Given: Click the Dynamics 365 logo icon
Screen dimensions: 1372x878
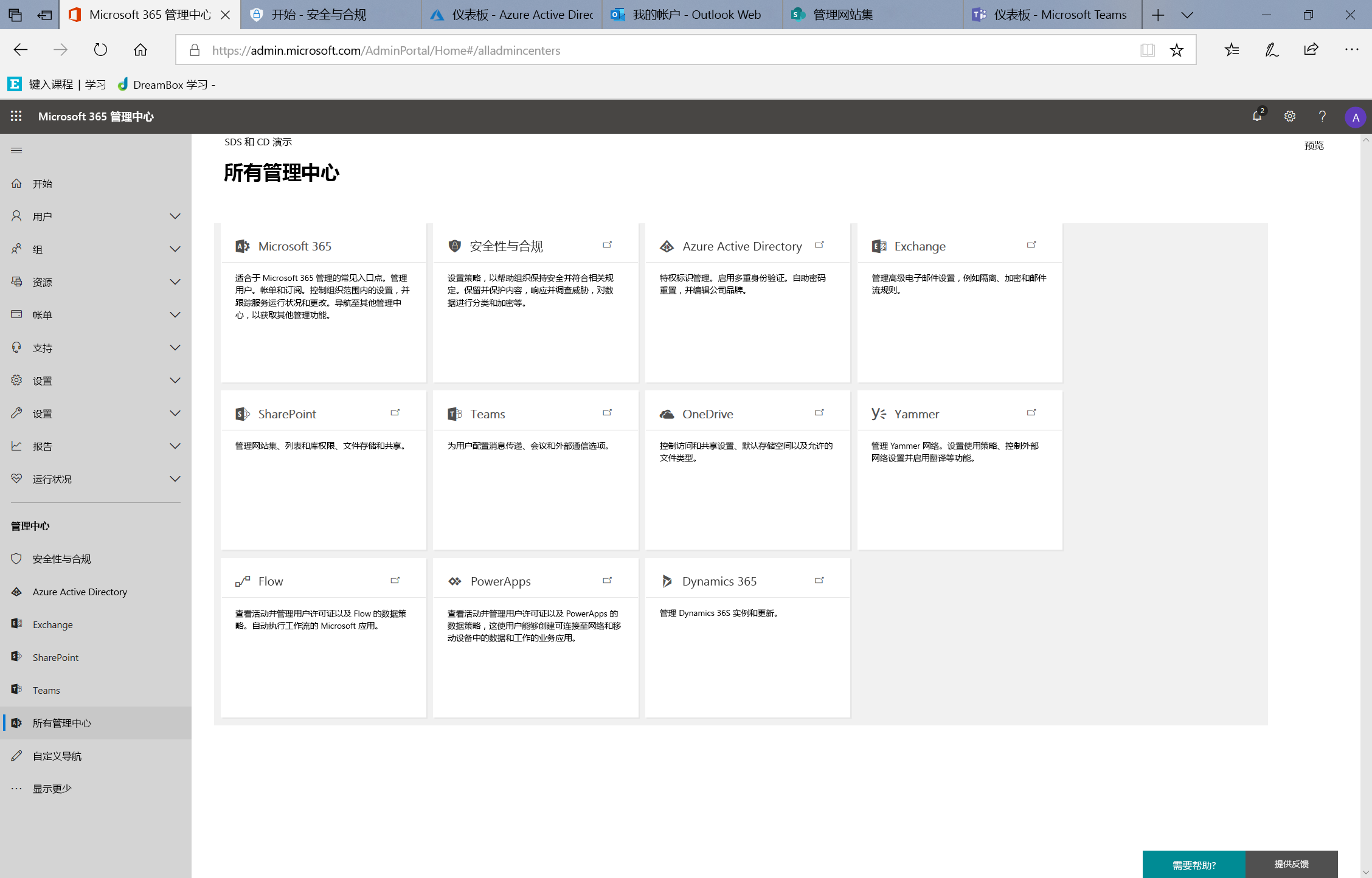Looking at the screenshot, I should pos(667,581).
